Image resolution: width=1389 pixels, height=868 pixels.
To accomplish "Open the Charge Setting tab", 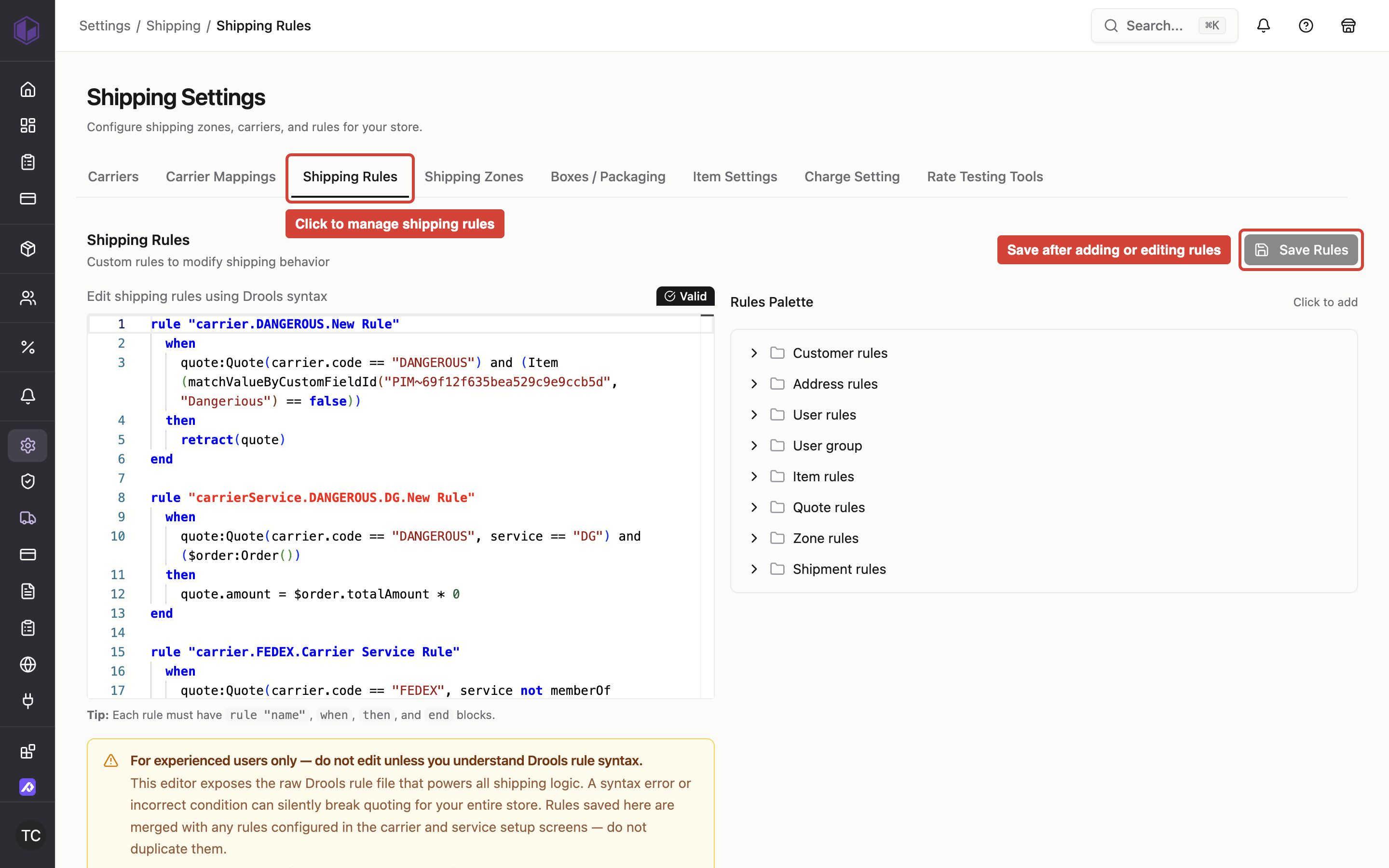I will (852, 177).
